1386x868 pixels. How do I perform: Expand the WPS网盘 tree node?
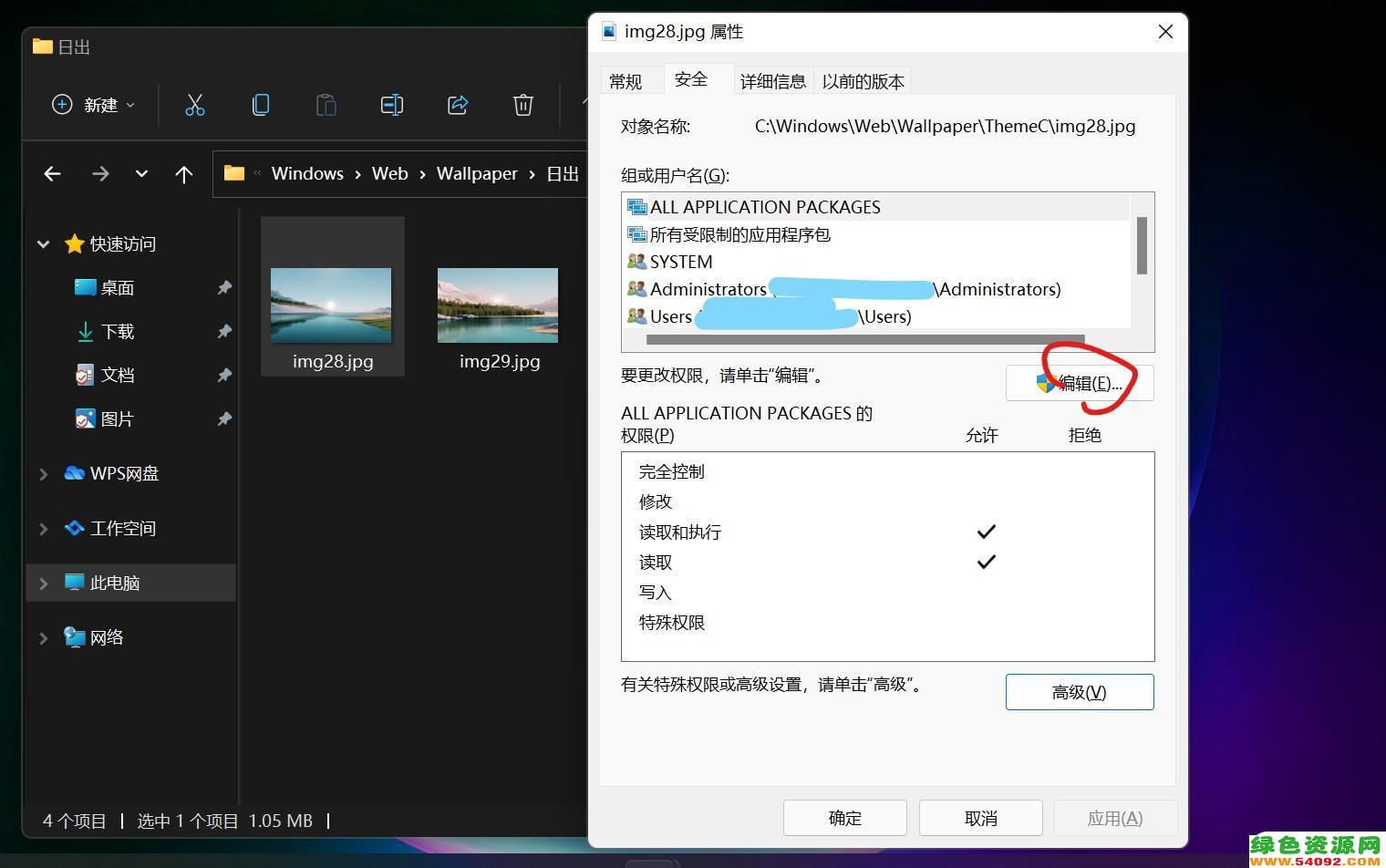click(43, 473)
